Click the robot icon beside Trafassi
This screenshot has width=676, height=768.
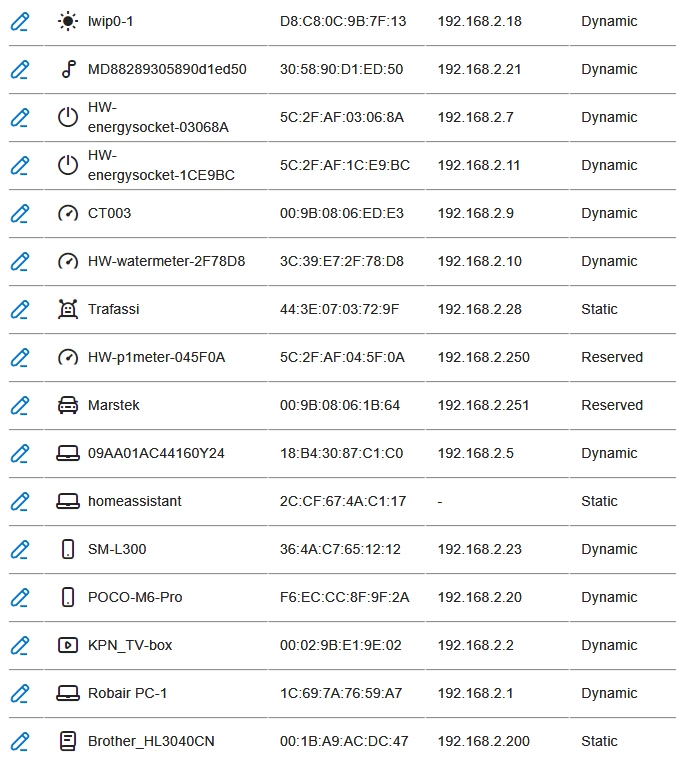pos(67,309)
